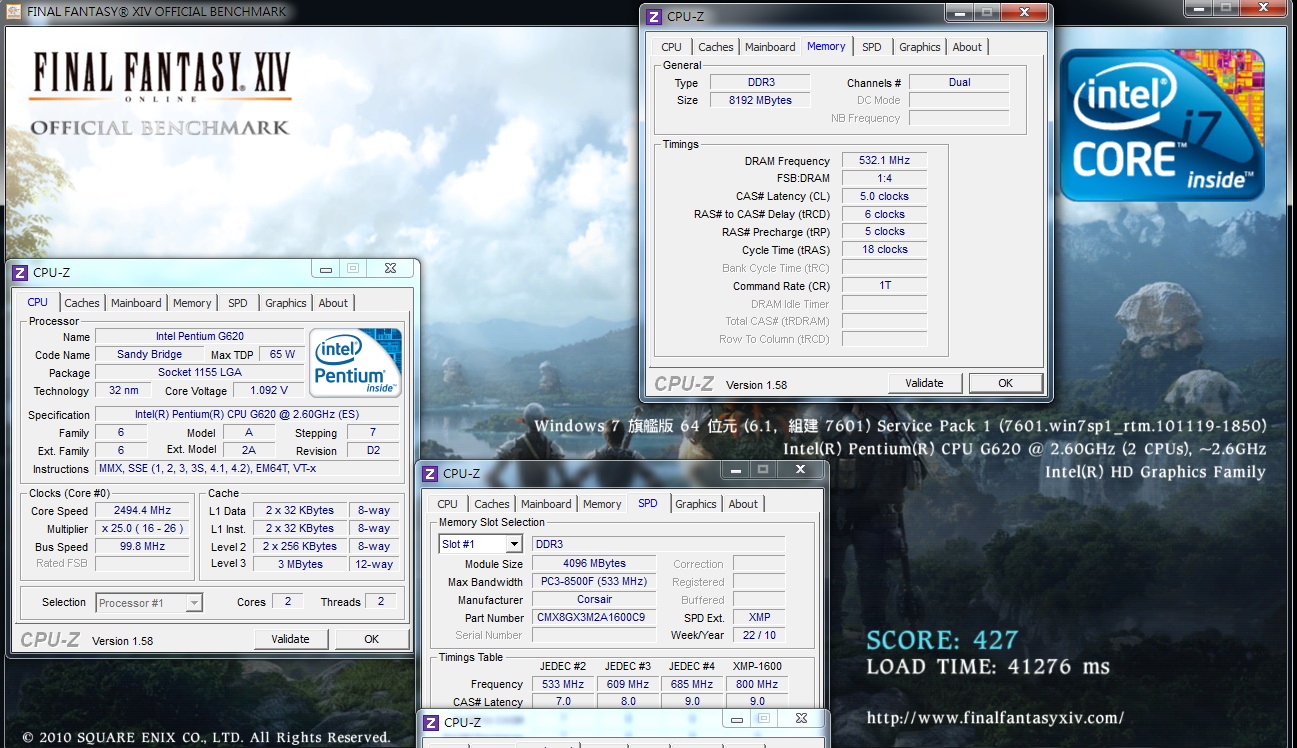Select the SPD tab in the middle CPU-Z window

(x=648, y=503)
